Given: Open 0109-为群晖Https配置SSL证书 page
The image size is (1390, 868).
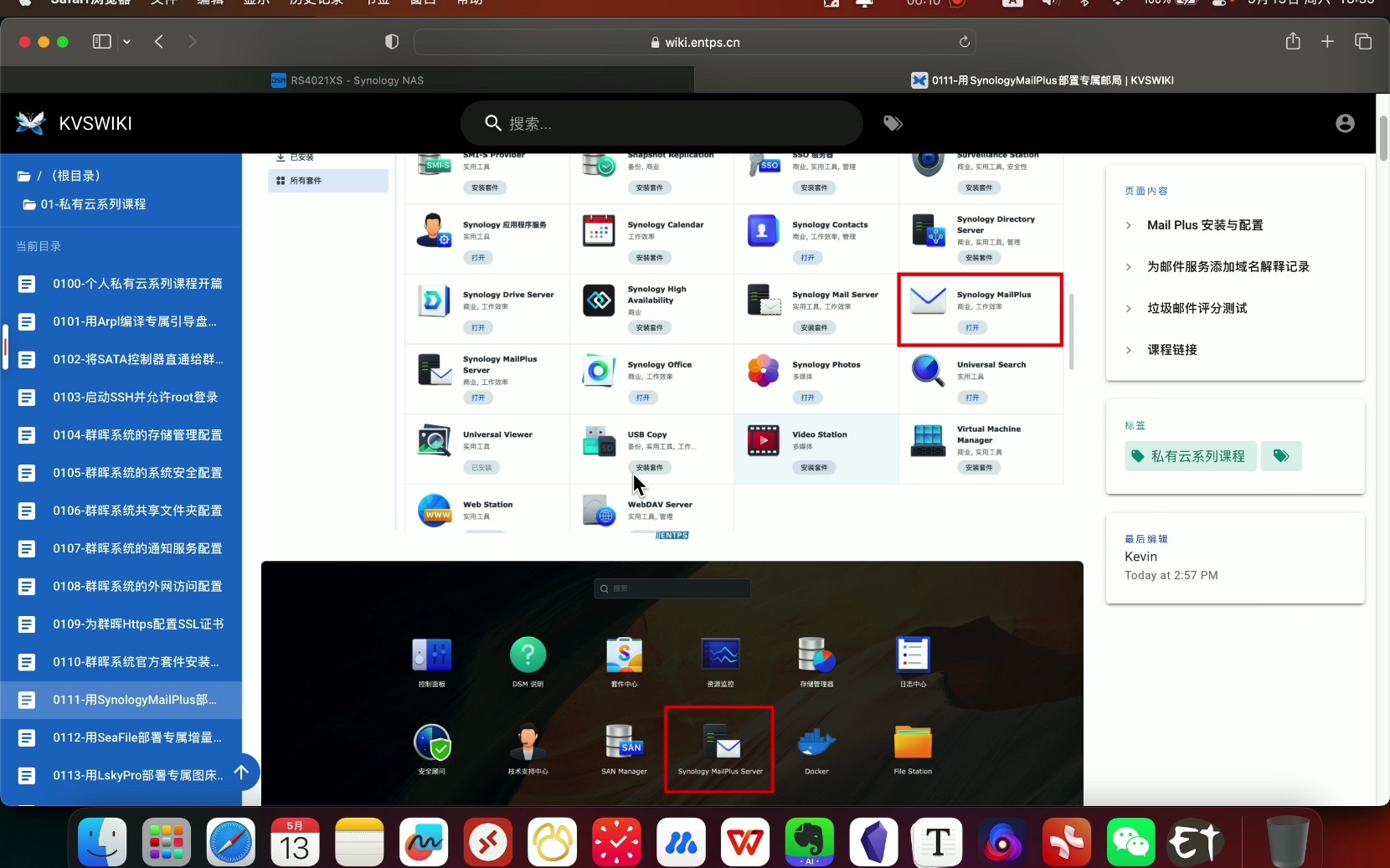Looking at the screenshot, I should 121,624.
